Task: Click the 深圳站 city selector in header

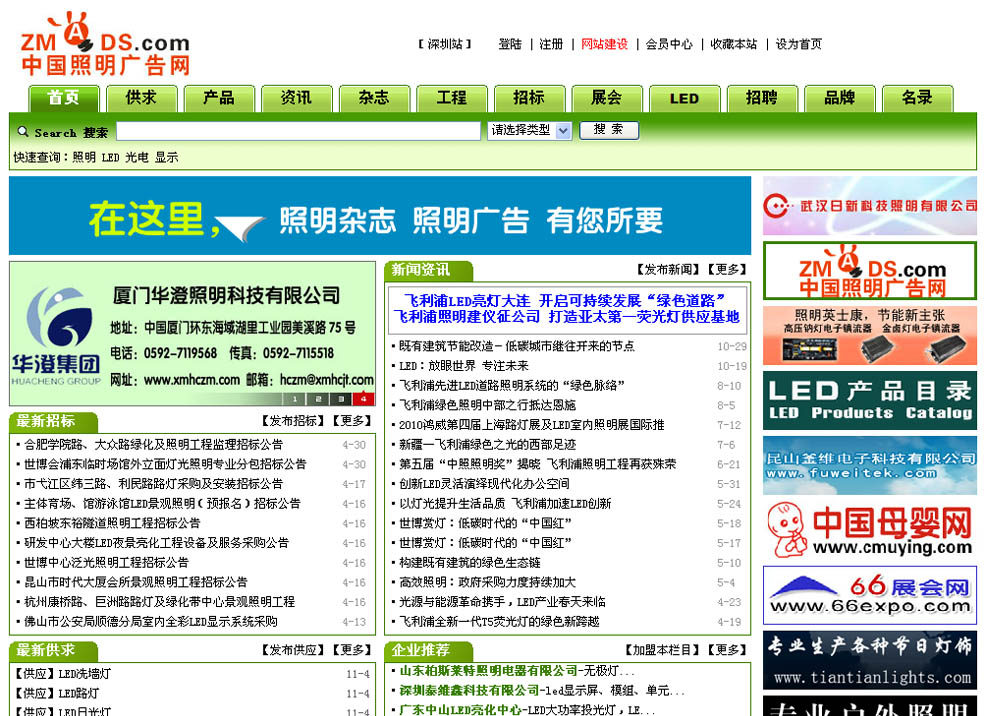Action: click(x=444, y=44)
